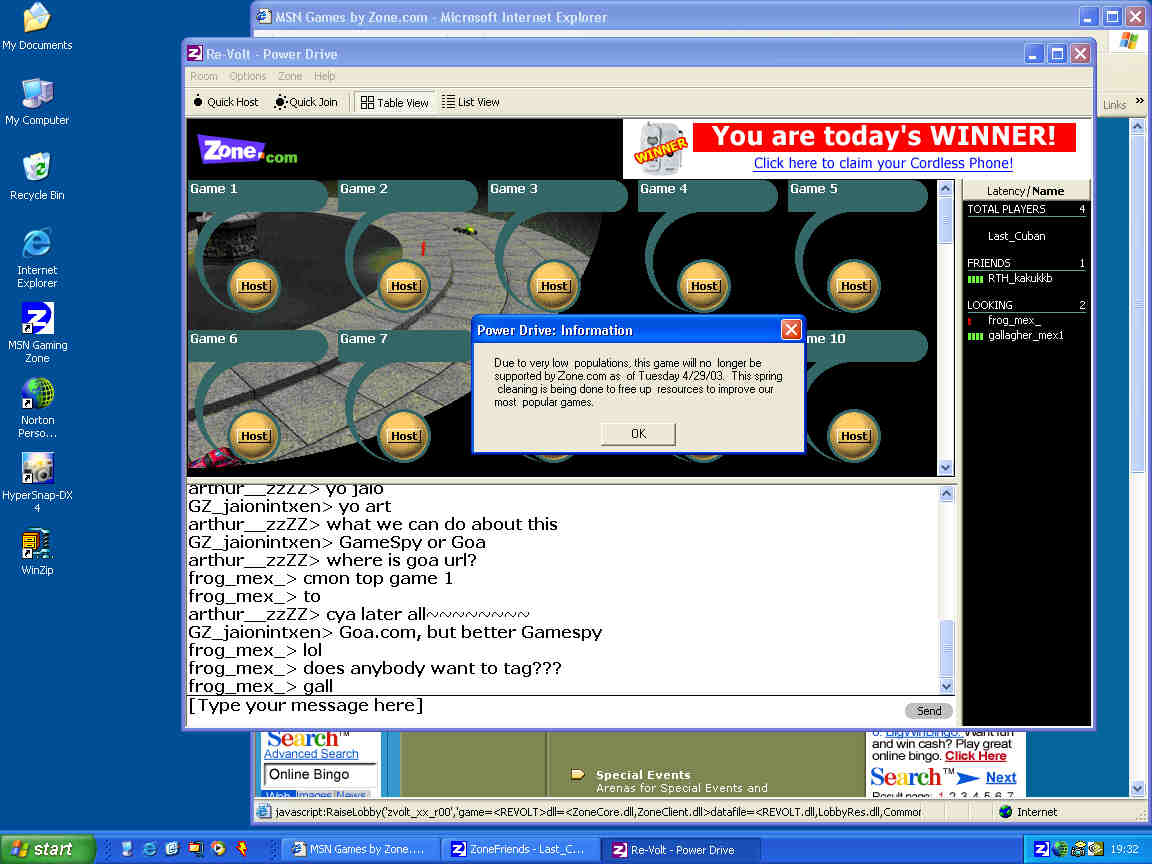1152x864 pixels.
Task: Click the Quick Host toolbar button
Action: pos(226,102)
